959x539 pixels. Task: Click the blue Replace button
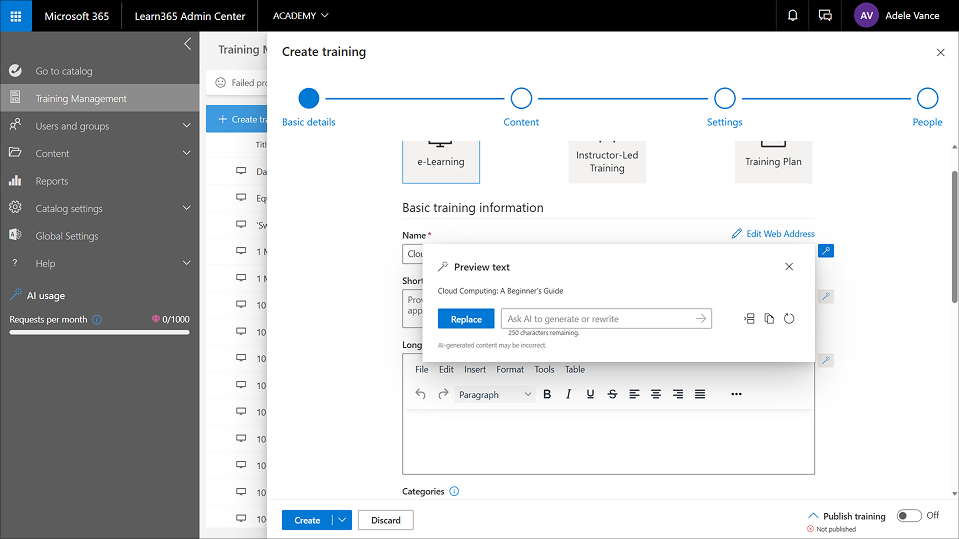click(x=466, y=319)
